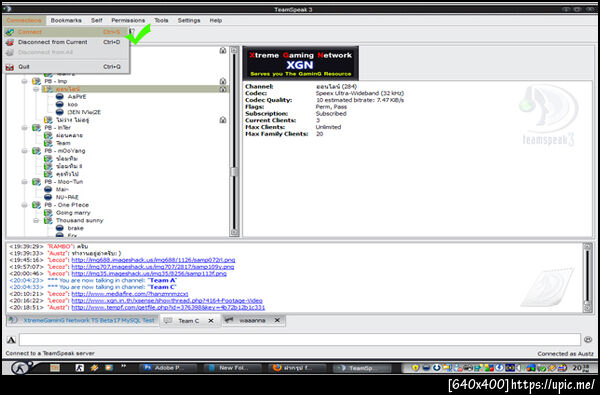Click the PB - Imp channel icon
Screen dimensions: 600x395
point(36,81)
